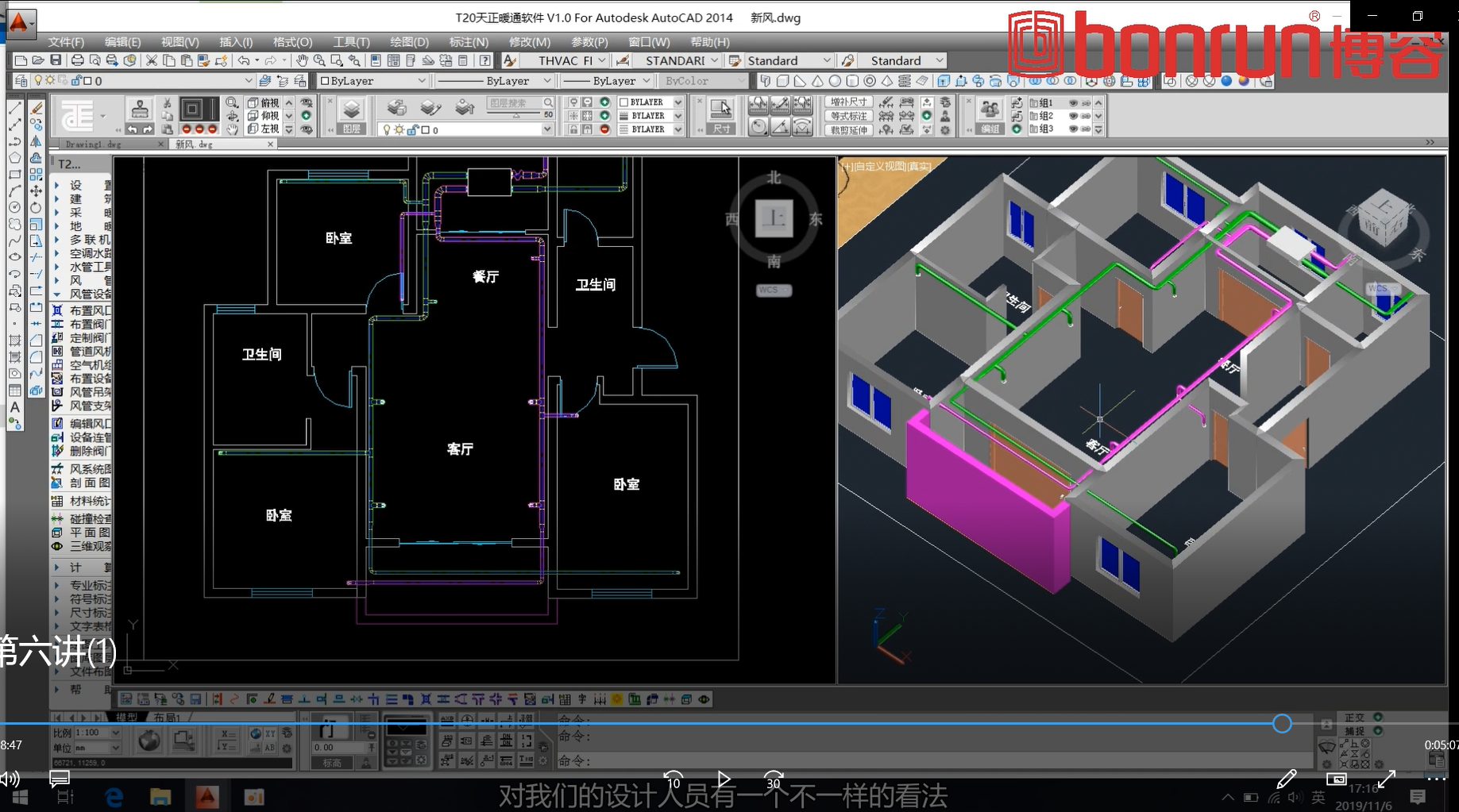Select the 俯视 top view option
Viewport: 1459px width, 812px height.
point(264,103)
